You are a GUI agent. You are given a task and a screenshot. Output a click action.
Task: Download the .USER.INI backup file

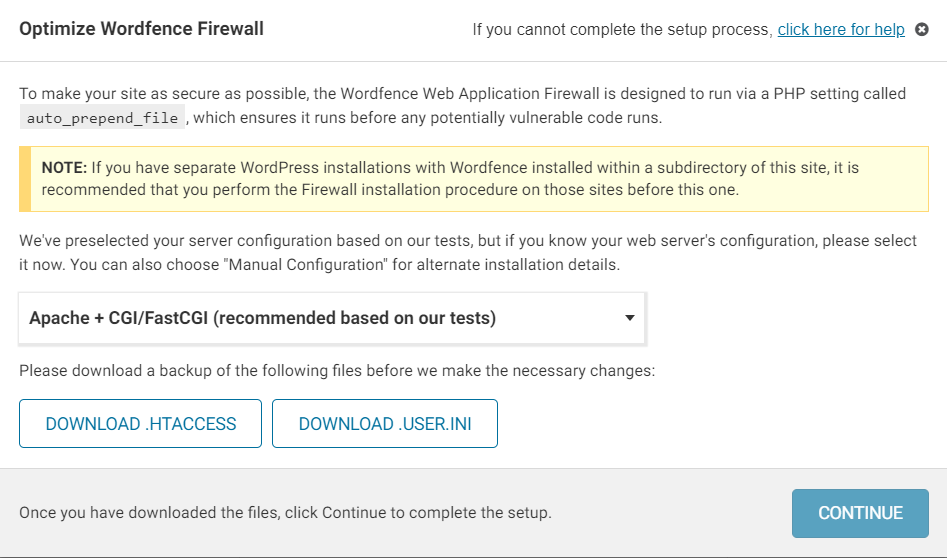[x=385, y=423]
